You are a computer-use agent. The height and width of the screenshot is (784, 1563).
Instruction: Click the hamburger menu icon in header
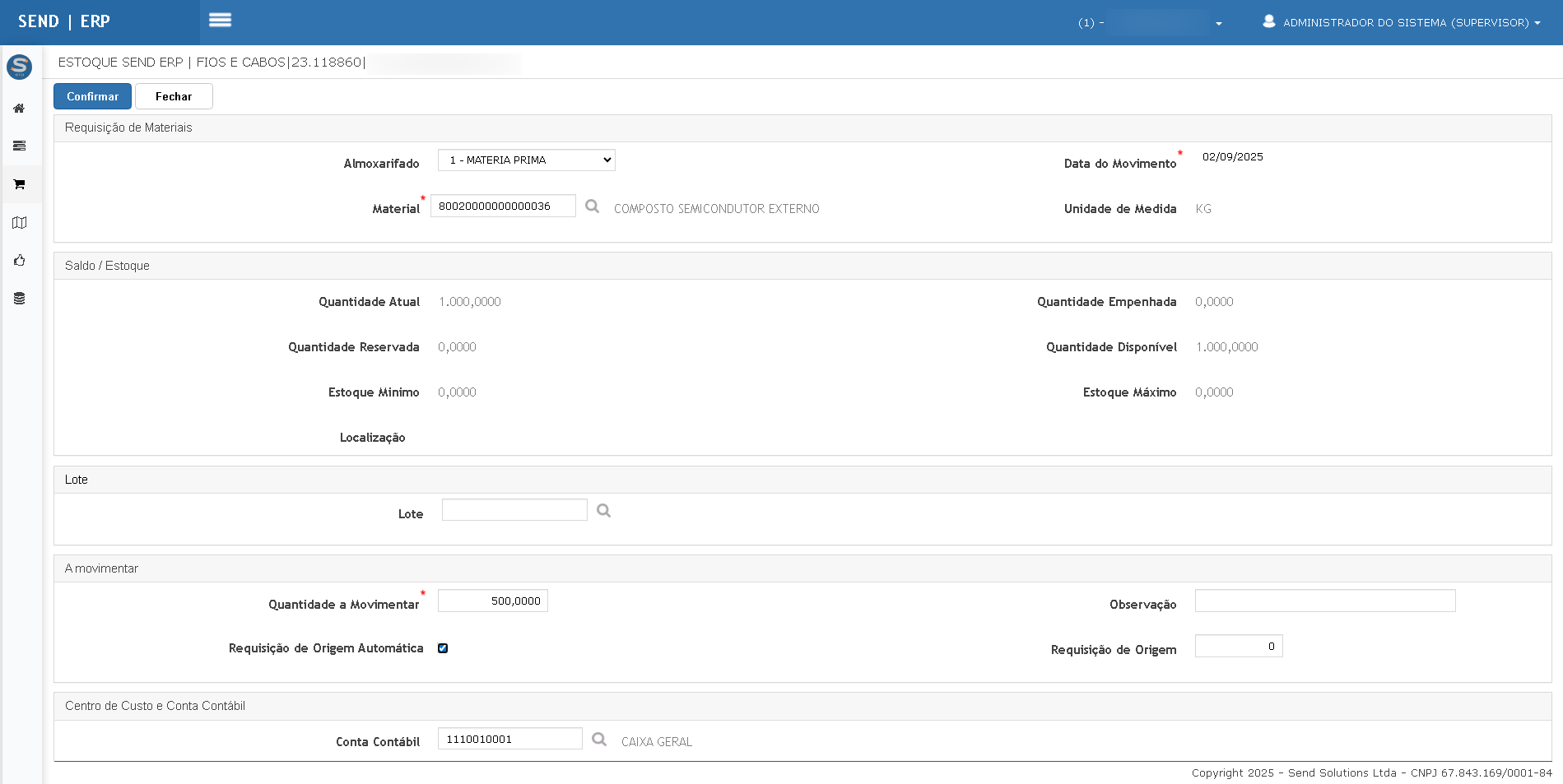(x=220, y=21)
